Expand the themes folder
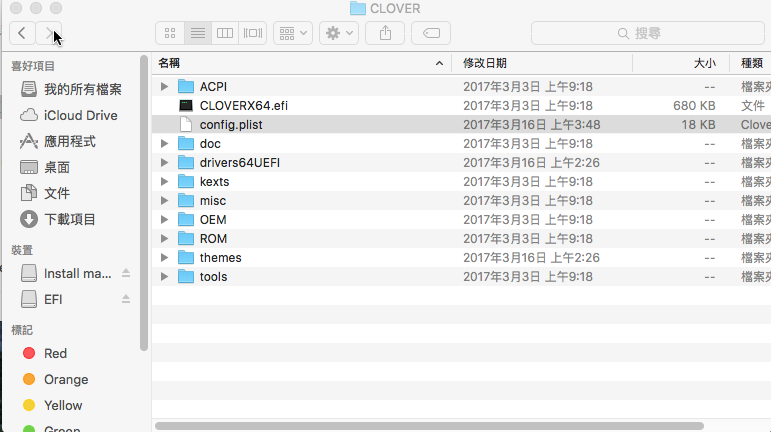771x432 pixels. 164,258
